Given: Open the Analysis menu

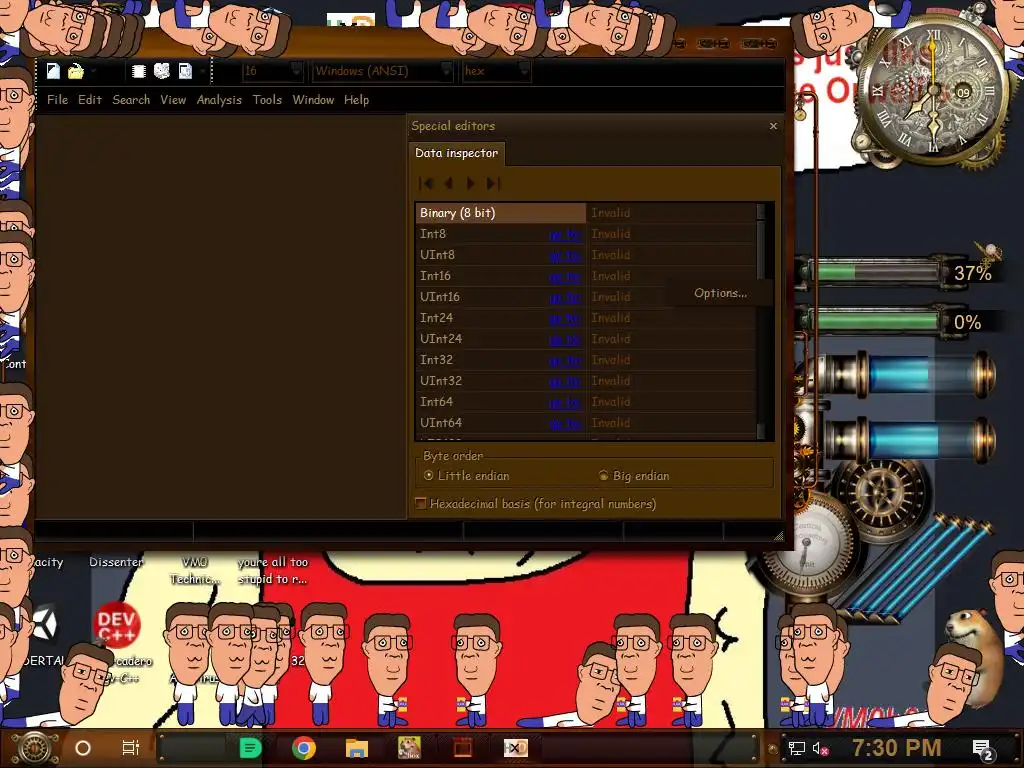Looking at the screenshot, I should click(x=219, y=100).
